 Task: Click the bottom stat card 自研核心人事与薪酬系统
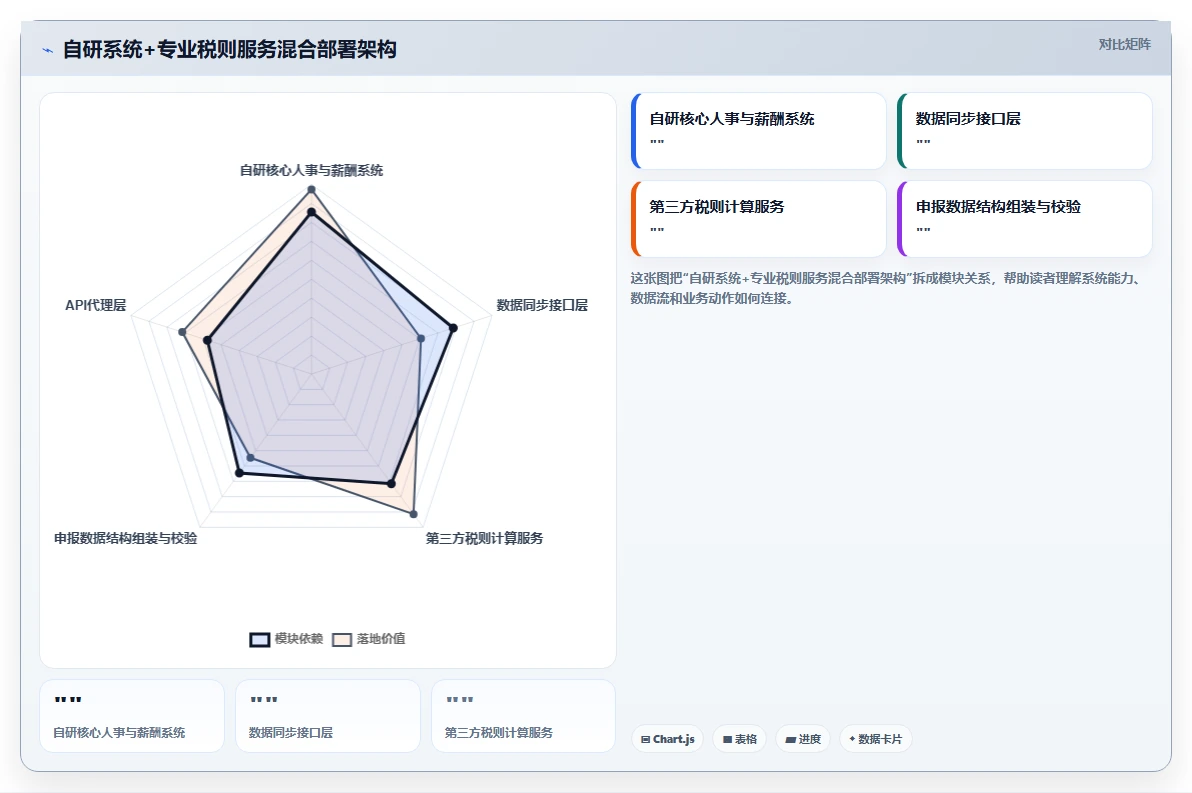pos(132,715)
